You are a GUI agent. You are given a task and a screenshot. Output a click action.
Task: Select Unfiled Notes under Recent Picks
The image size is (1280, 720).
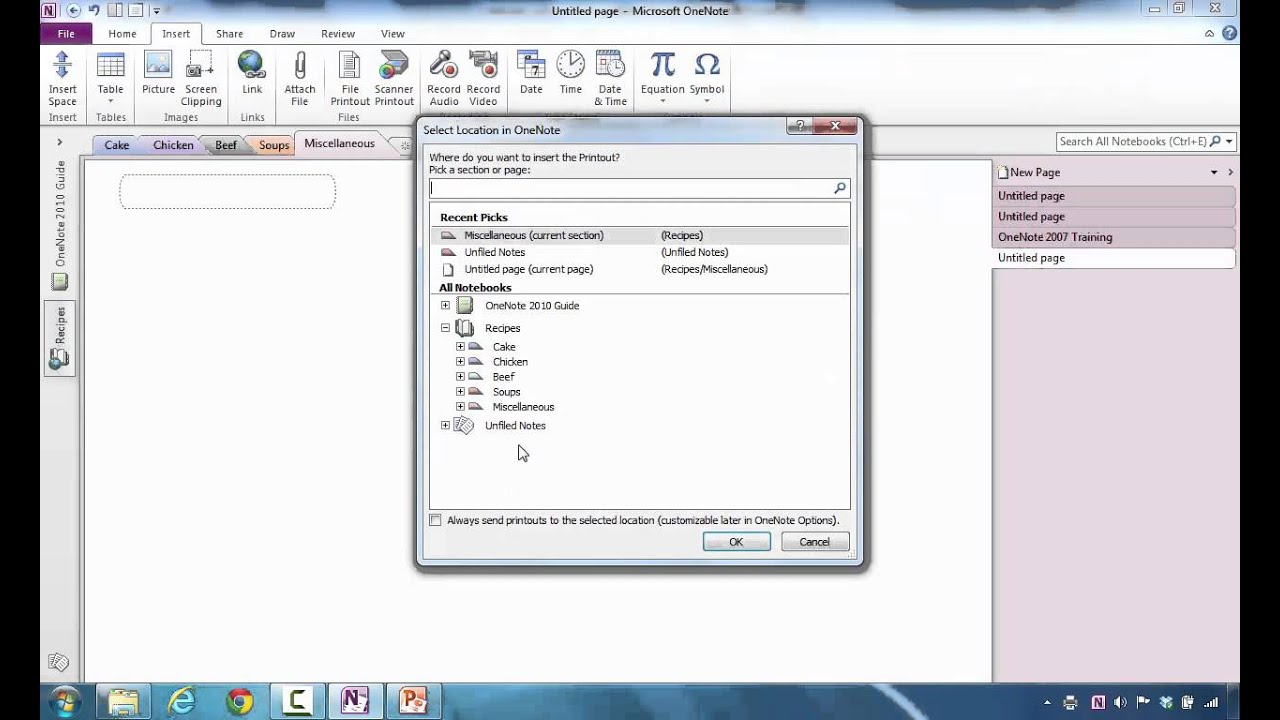tap(639, 252)
